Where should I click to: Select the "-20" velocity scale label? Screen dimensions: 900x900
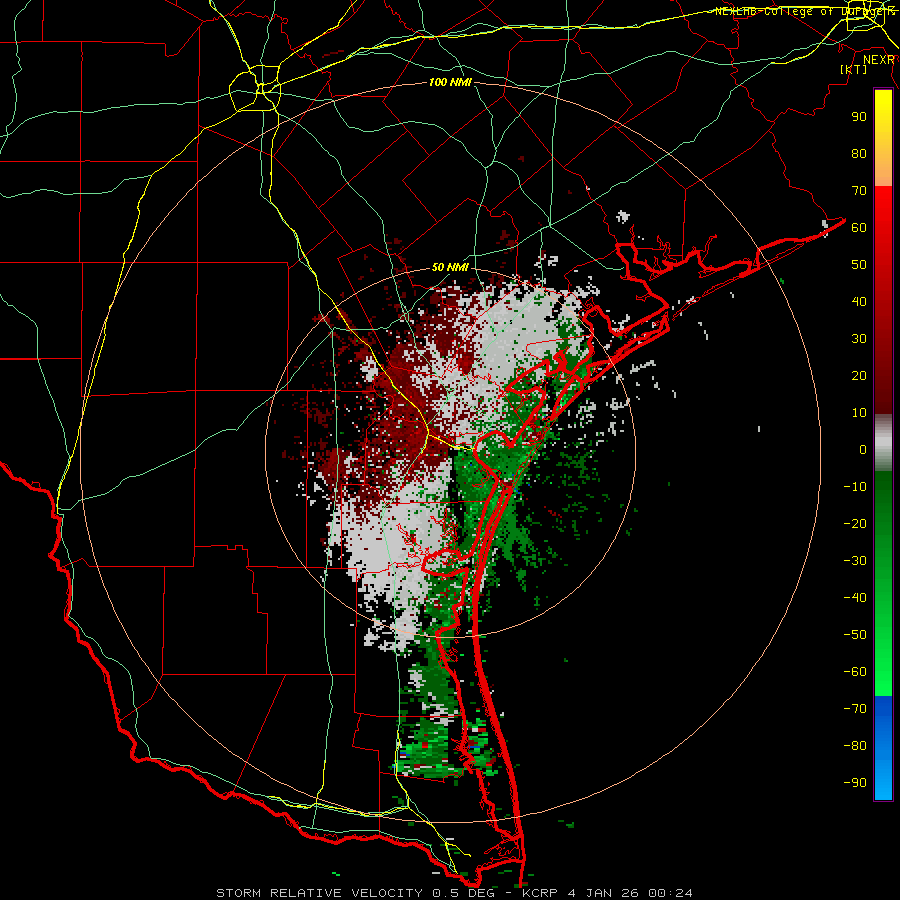(855, 523)
